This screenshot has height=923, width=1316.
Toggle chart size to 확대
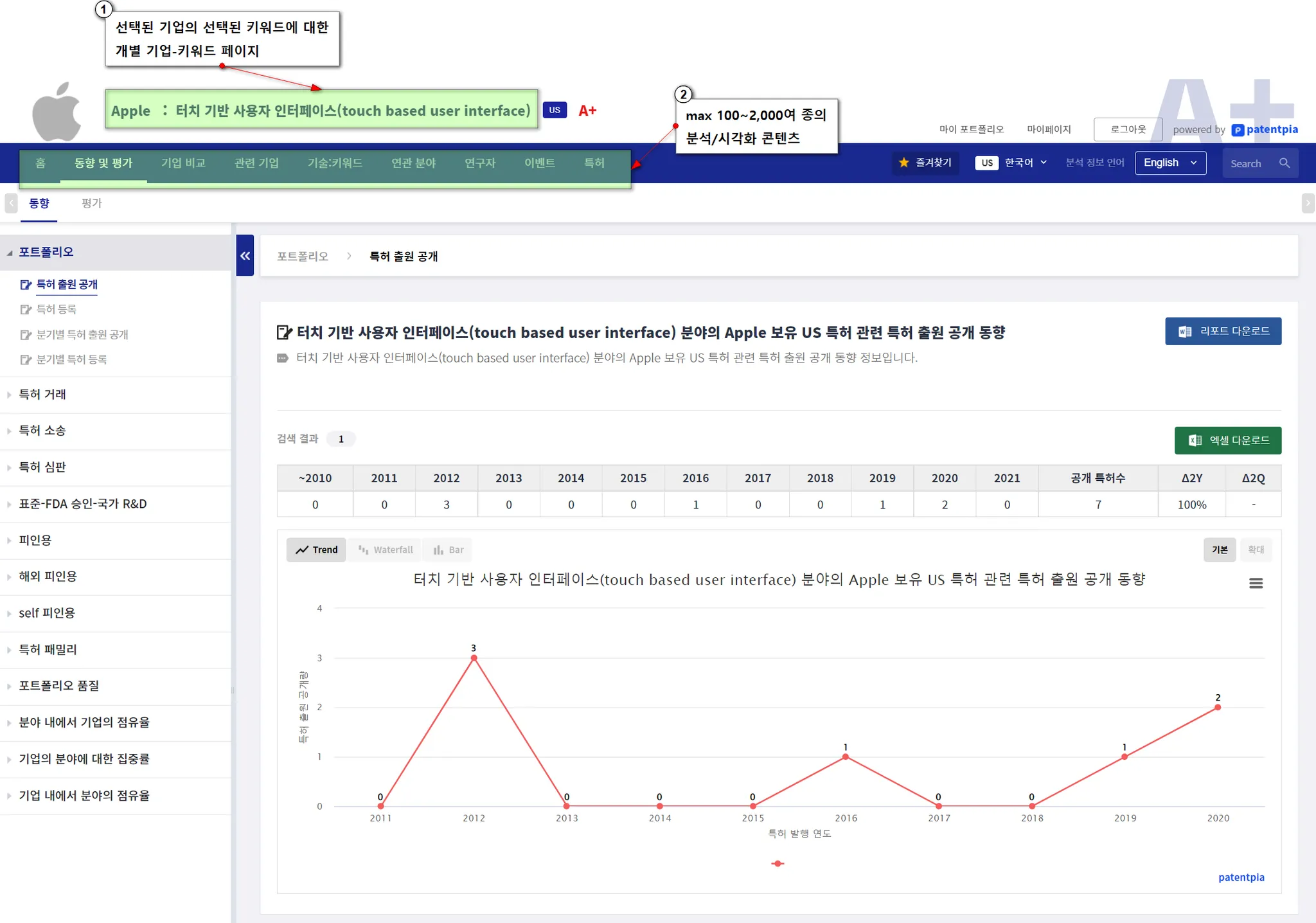1256,550
